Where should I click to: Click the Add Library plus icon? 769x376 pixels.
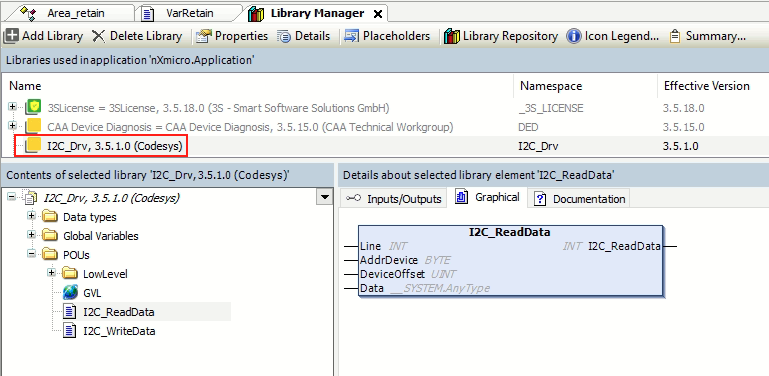click(x=11, y=36)
